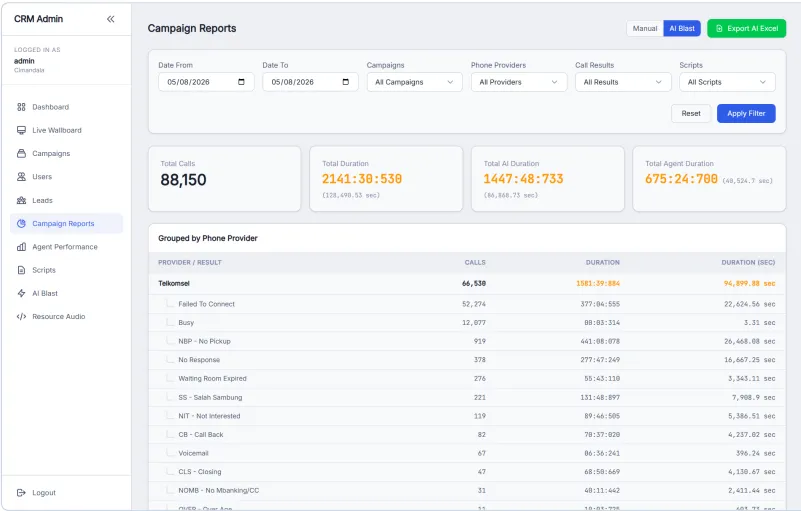Switch to AI Blast report mode
The image size is (801, 511).
pos(682,29)
